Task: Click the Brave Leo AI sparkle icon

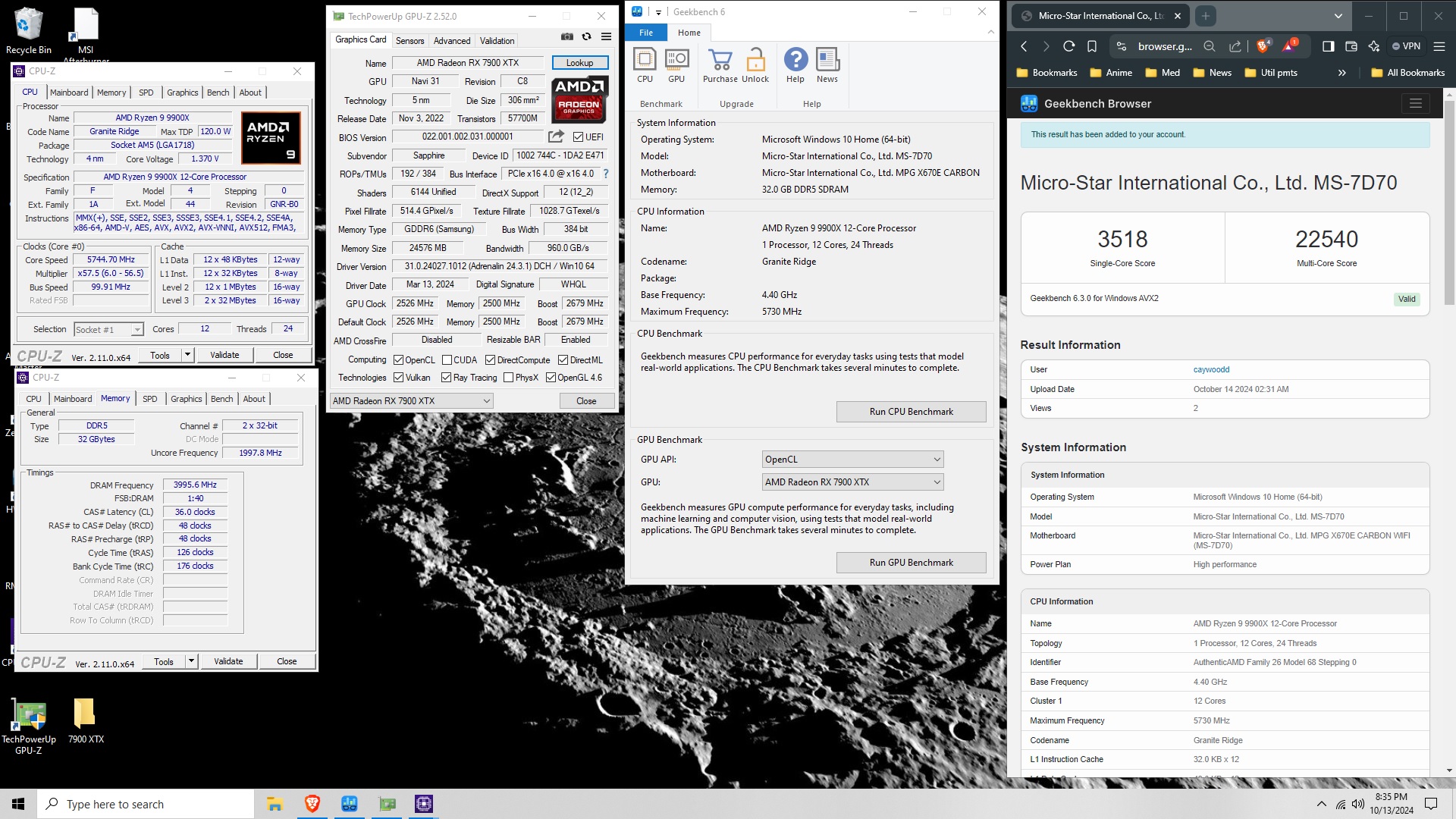Action: pyautogui.click(x=1373, y=46)
